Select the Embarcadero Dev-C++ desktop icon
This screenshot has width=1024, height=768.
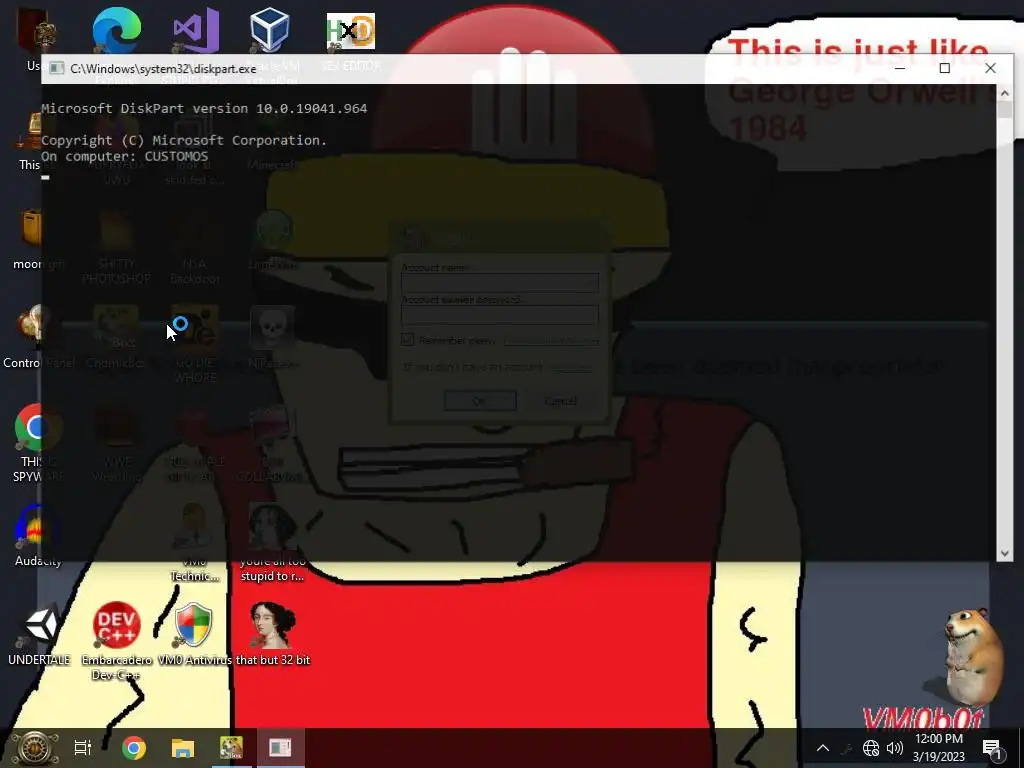117,625
